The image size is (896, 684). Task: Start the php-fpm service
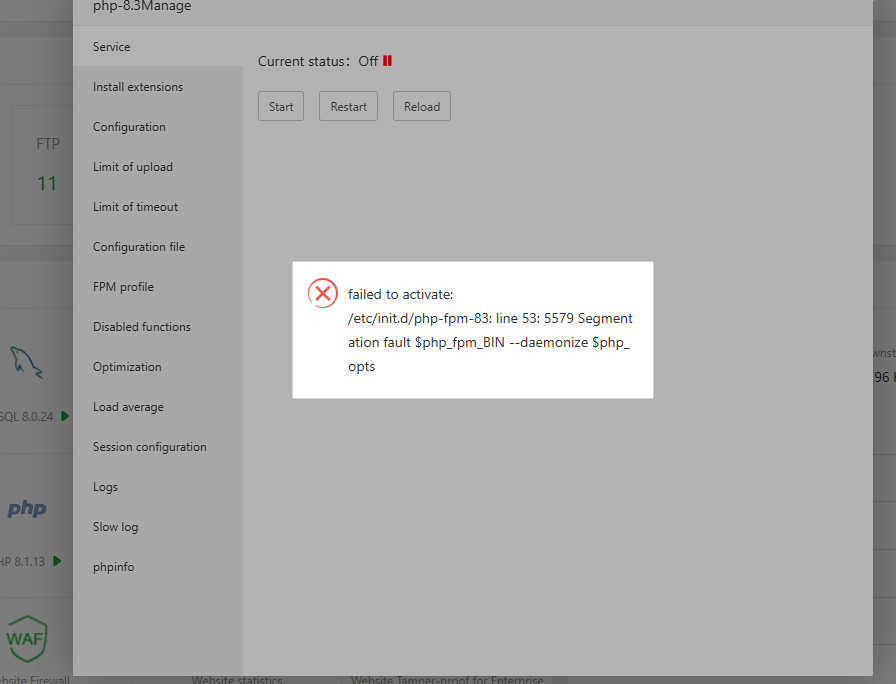click(281, 106)
